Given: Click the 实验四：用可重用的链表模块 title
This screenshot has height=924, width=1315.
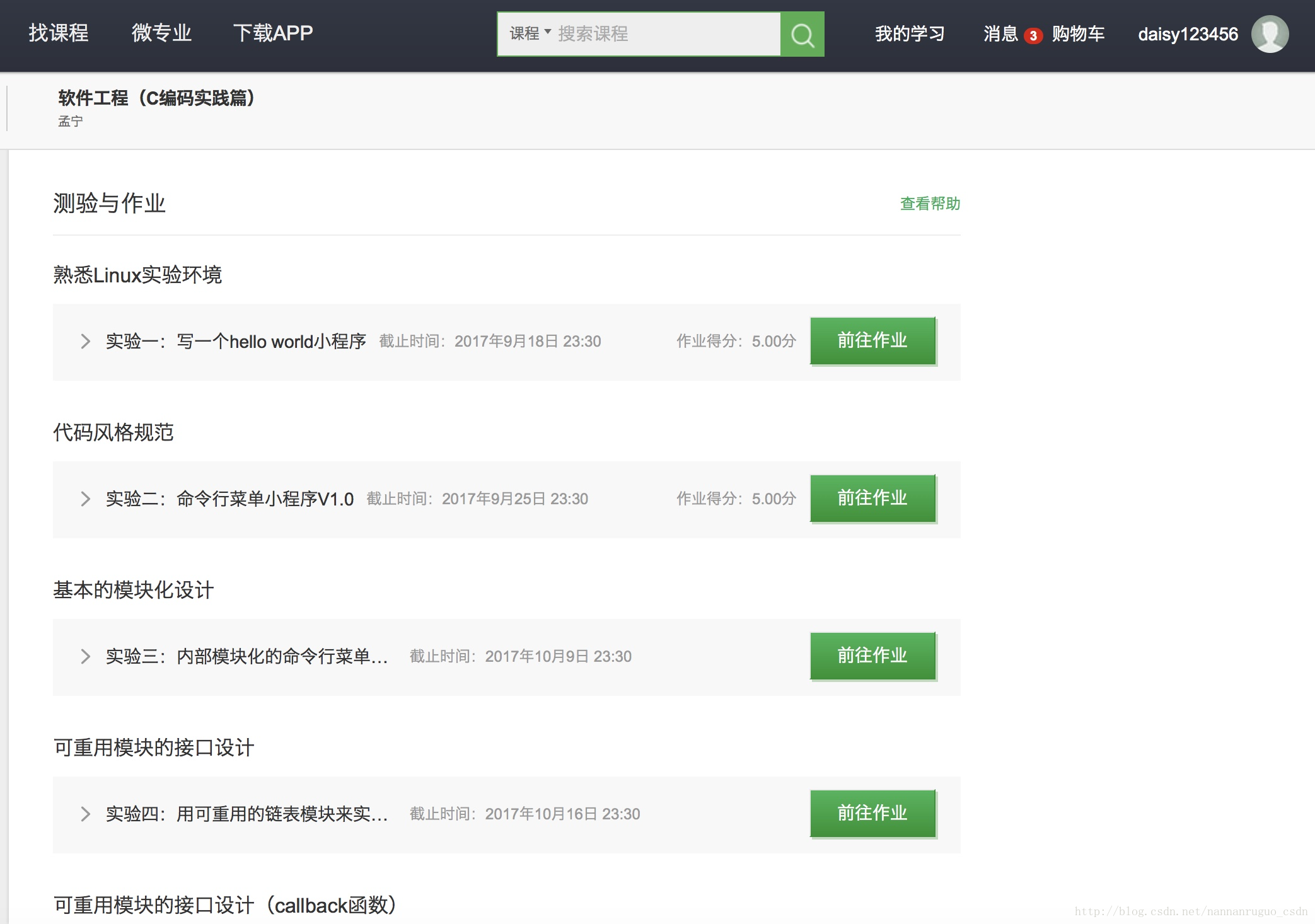Looking at the screenshot, I should tap(247, 814).
